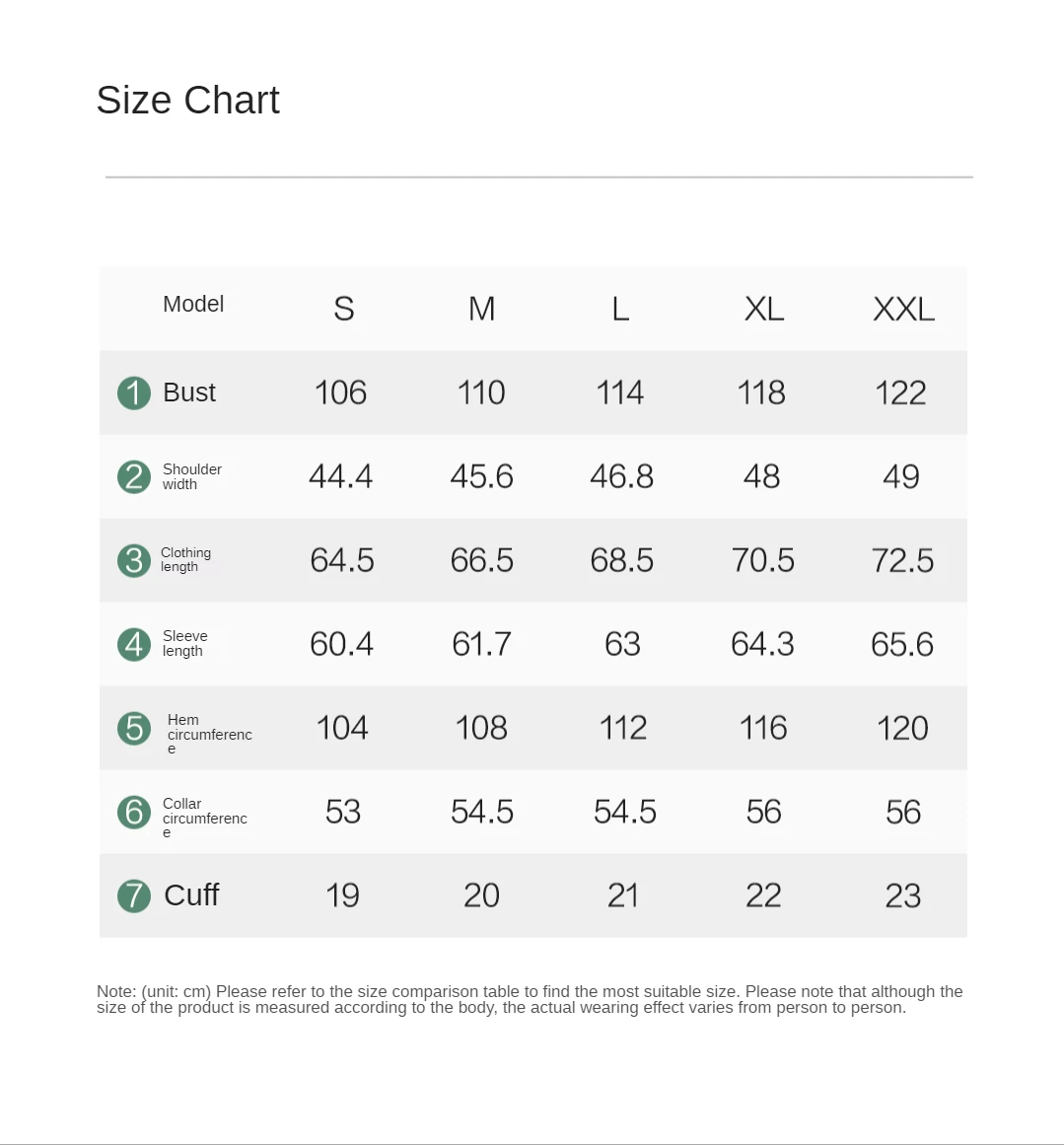1064x1145 pixels.
Task: Click the green number 1 Bust icon
Action: point(134,393)
